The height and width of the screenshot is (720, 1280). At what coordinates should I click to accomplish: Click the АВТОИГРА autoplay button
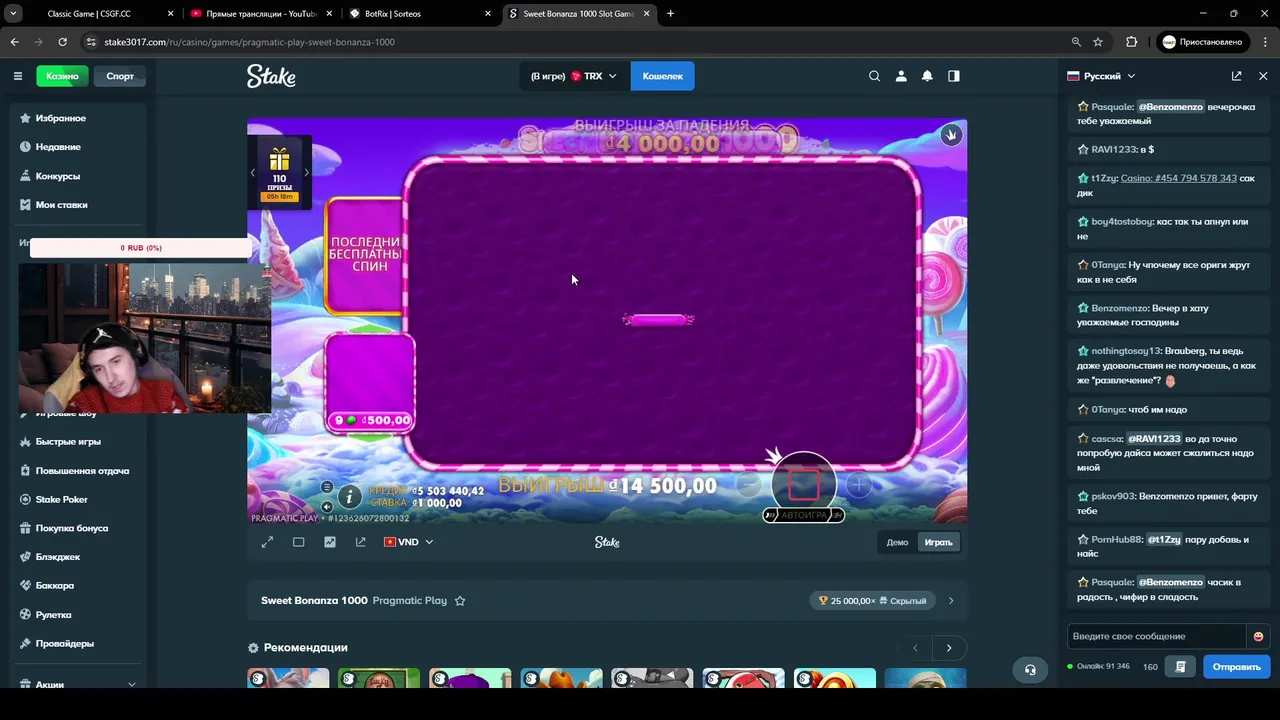(804, 515)
